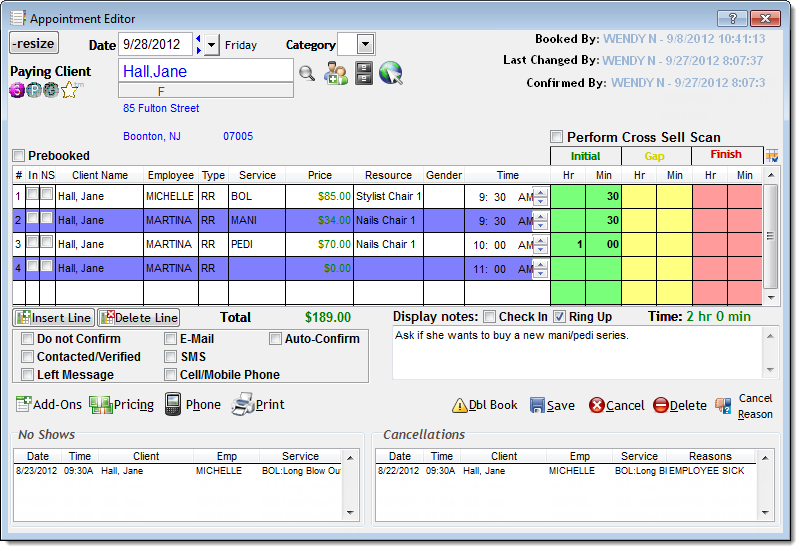Click green Initial Min cell showing 30 in row 1
801x551 pixels.
[x=604, y=197]
